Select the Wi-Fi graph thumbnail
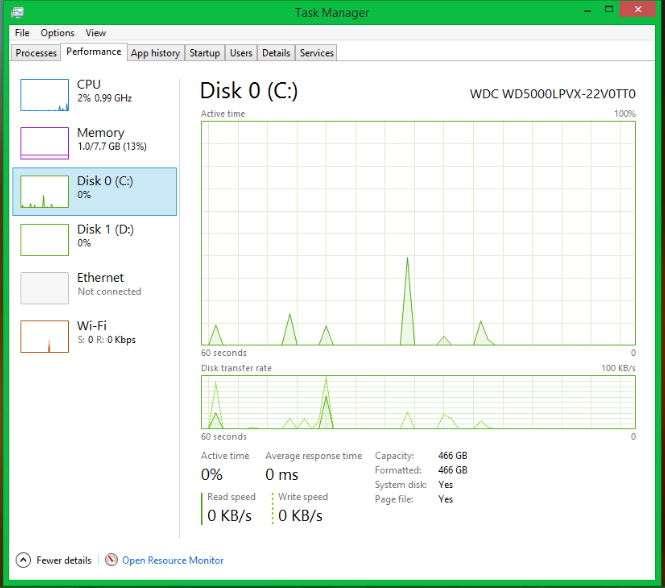The height and width of the screenshot is (588, 665). 45,336
